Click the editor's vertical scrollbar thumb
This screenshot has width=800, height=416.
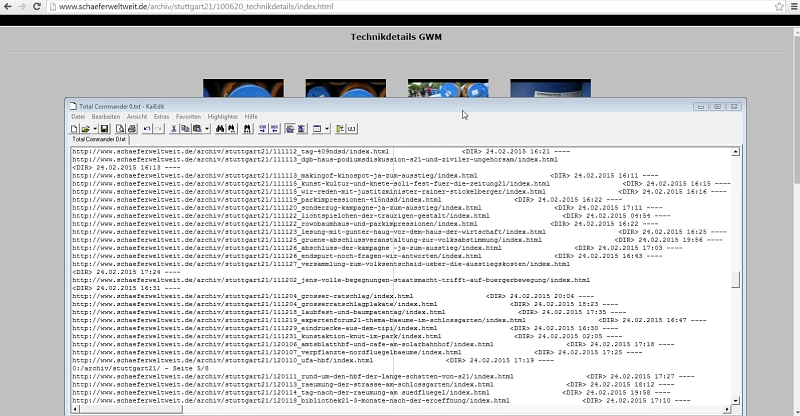[x=736, y=280]
